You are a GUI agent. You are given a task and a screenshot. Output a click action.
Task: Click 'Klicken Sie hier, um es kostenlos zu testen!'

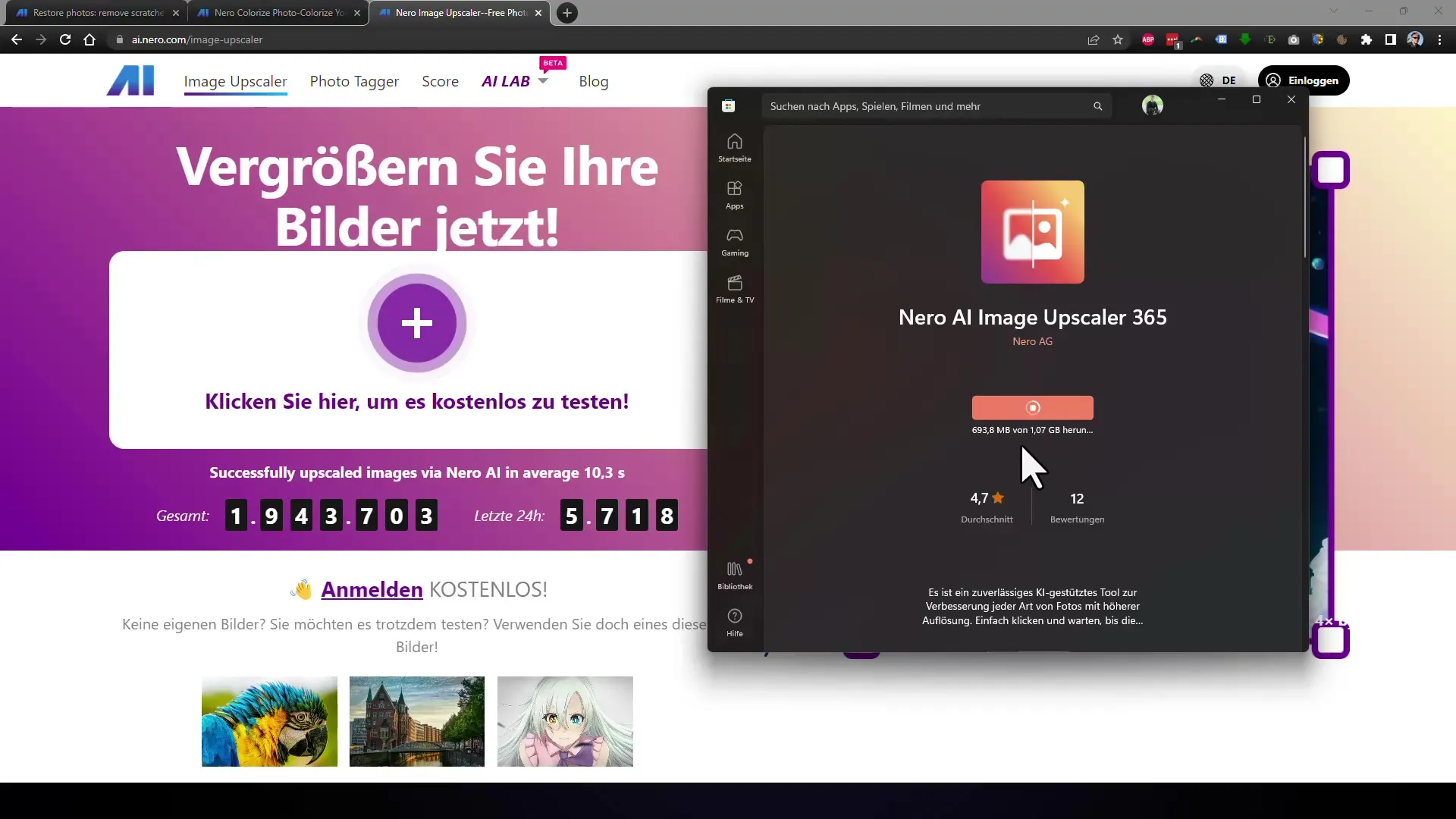[x=417, y=401]
